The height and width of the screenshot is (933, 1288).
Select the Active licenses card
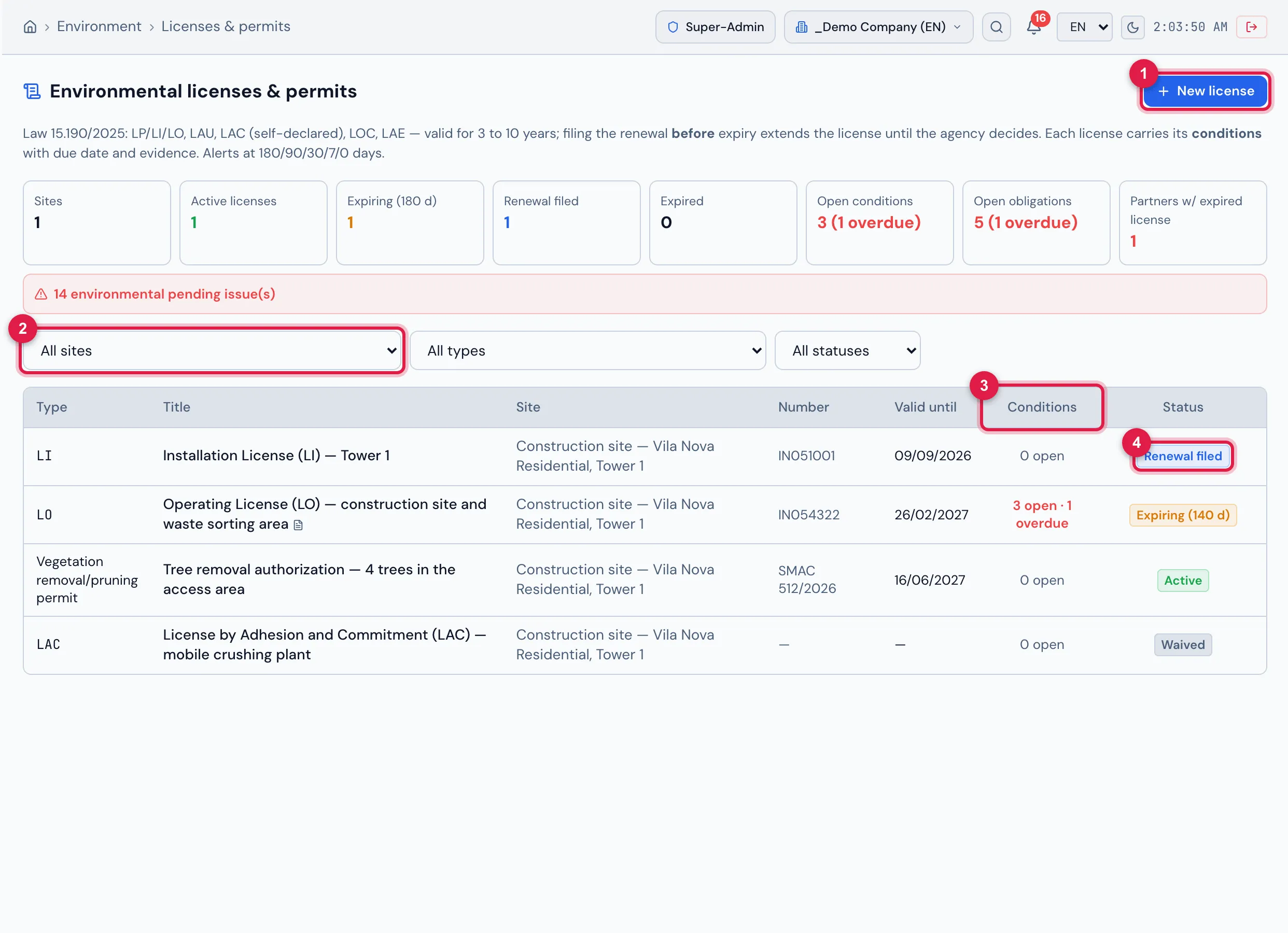(253, 222)
